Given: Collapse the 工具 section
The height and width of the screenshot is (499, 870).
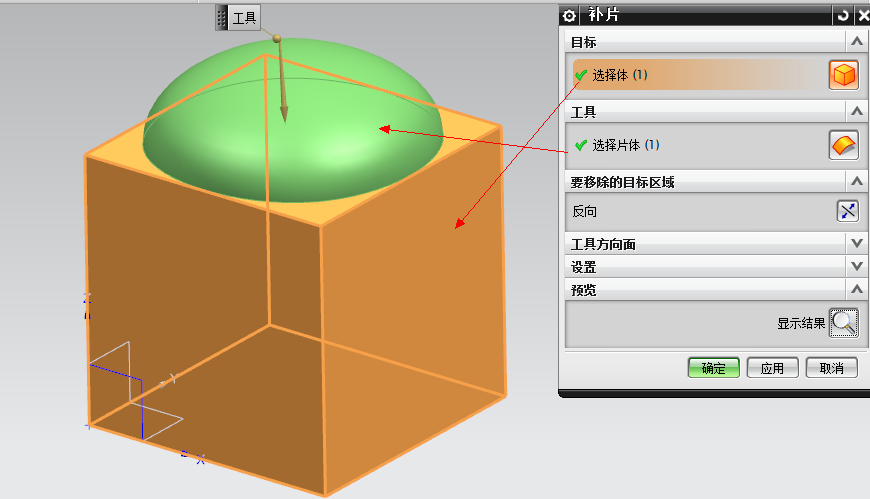Looking at the screenshot, I should click(857, 112).
